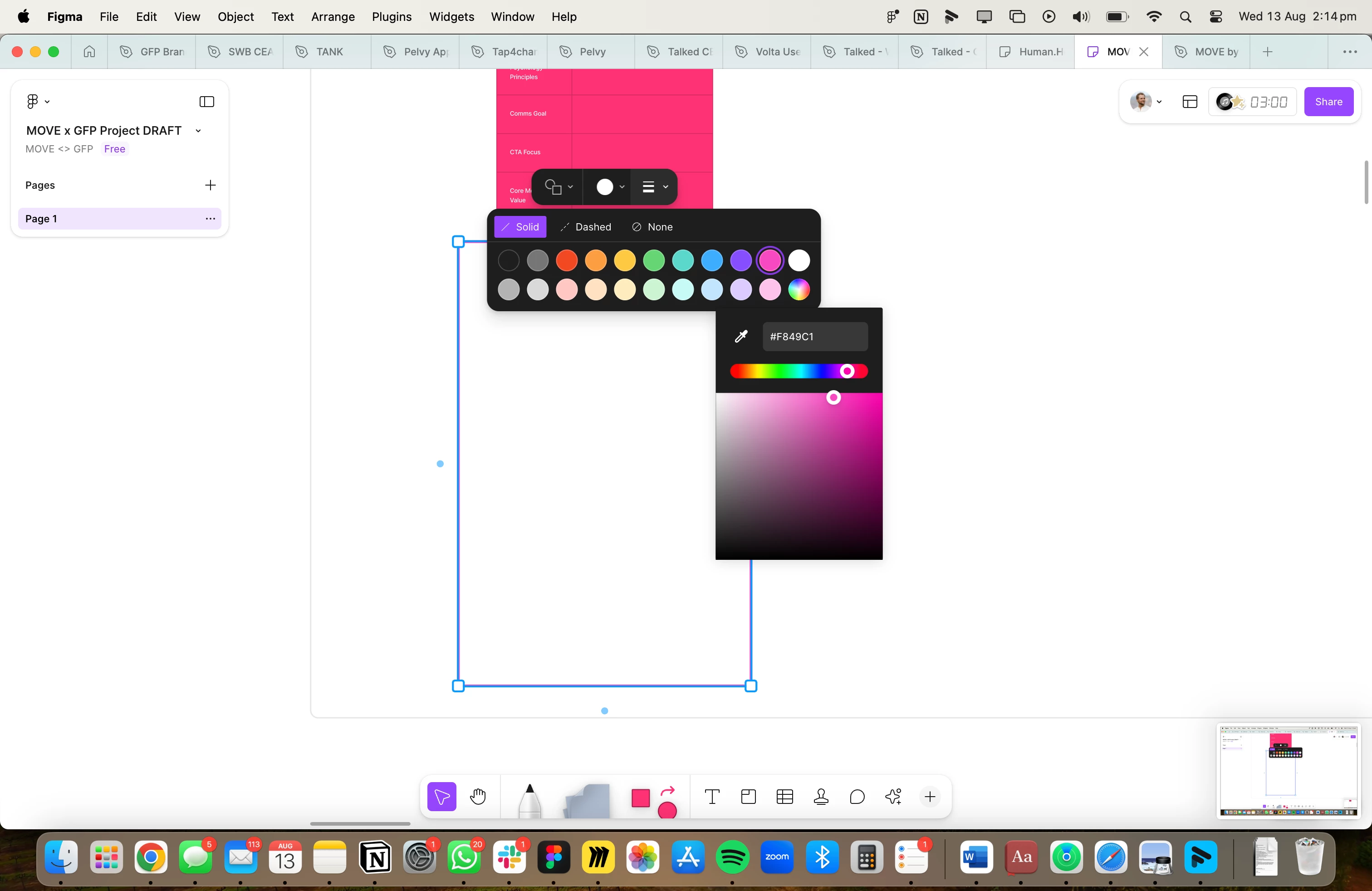The width and height of the screenshot is (1372, 891).
Task: Open the AI sparkle tool
Action: 893,797
